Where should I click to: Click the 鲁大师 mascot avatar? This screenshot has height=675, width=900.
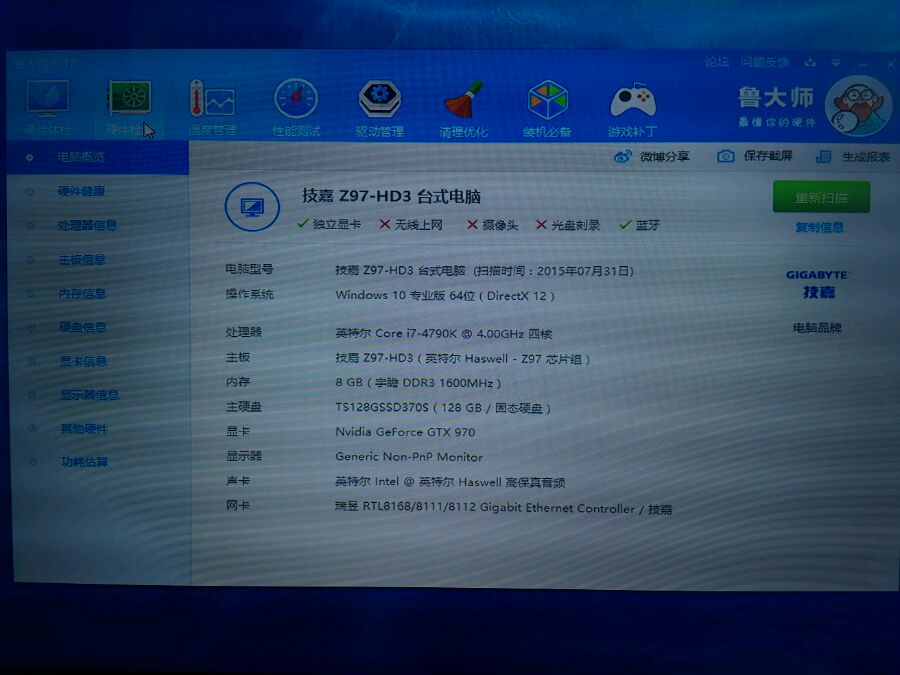(858, 107)
